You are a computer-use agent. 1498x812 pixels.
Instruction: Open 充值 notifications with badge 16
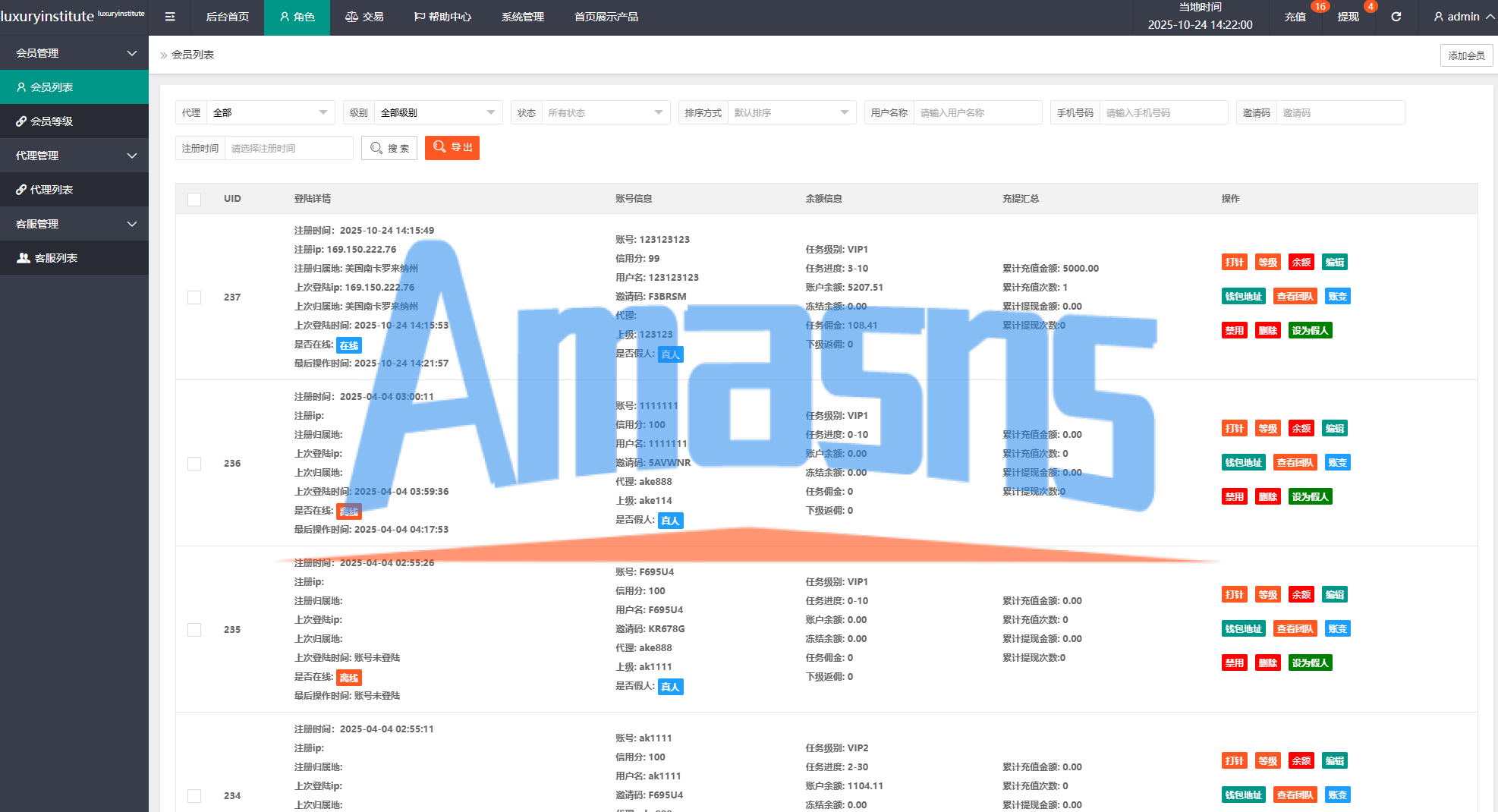1295,17
